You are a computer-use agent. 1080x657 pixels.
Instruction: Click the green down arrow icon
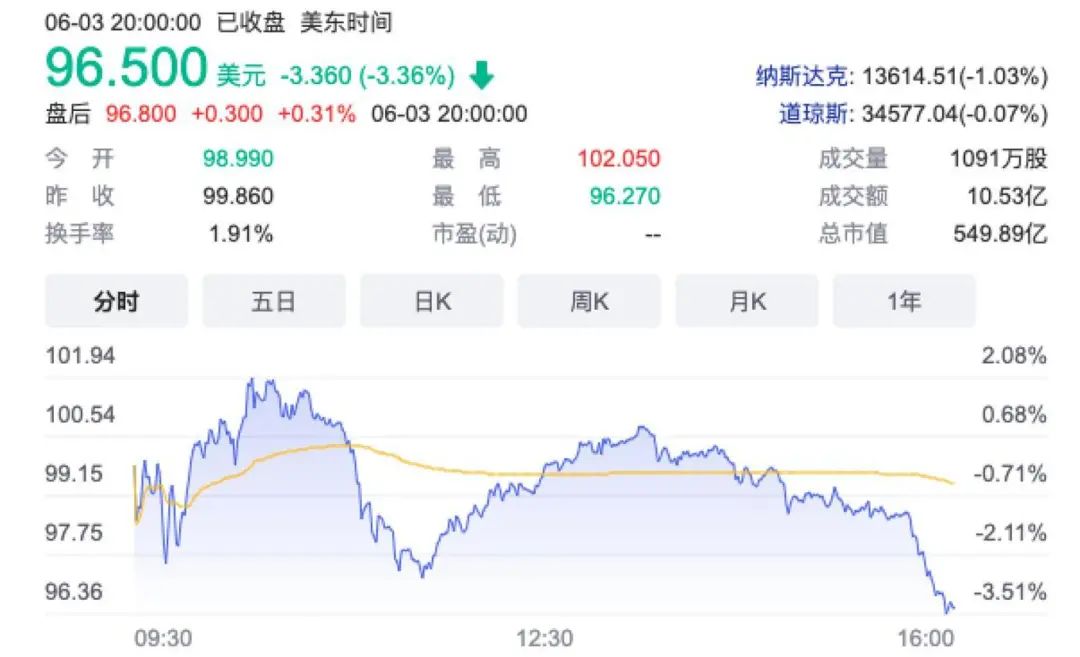tap(483, 73)
